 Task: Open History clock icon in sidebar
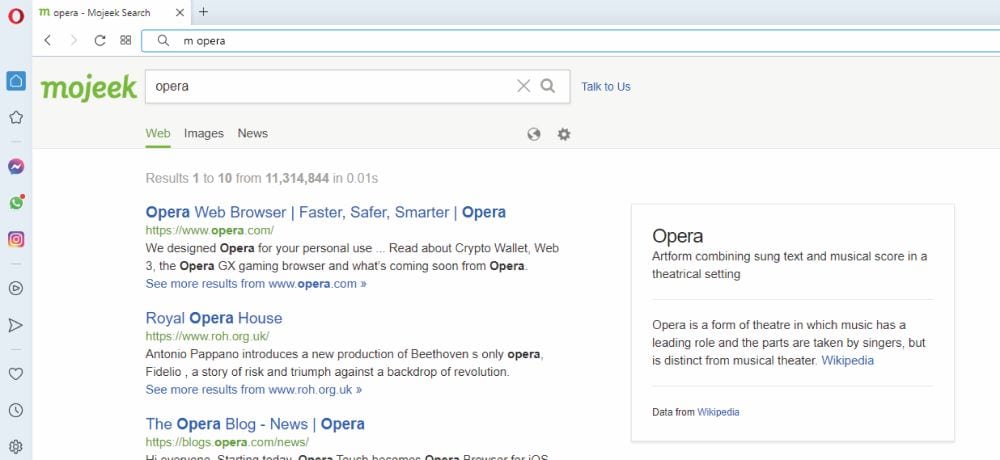(16, 410)
